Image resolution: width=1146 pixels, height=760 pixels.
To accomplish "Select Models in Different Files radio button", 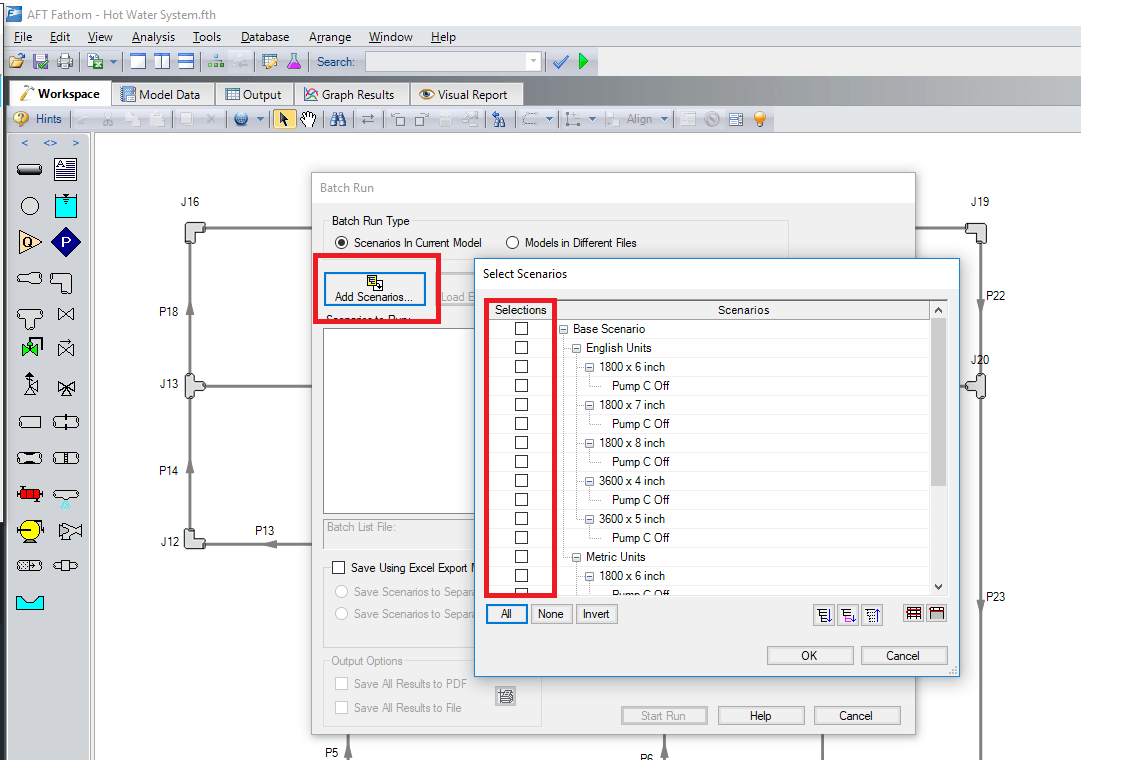I will (512, 243).
